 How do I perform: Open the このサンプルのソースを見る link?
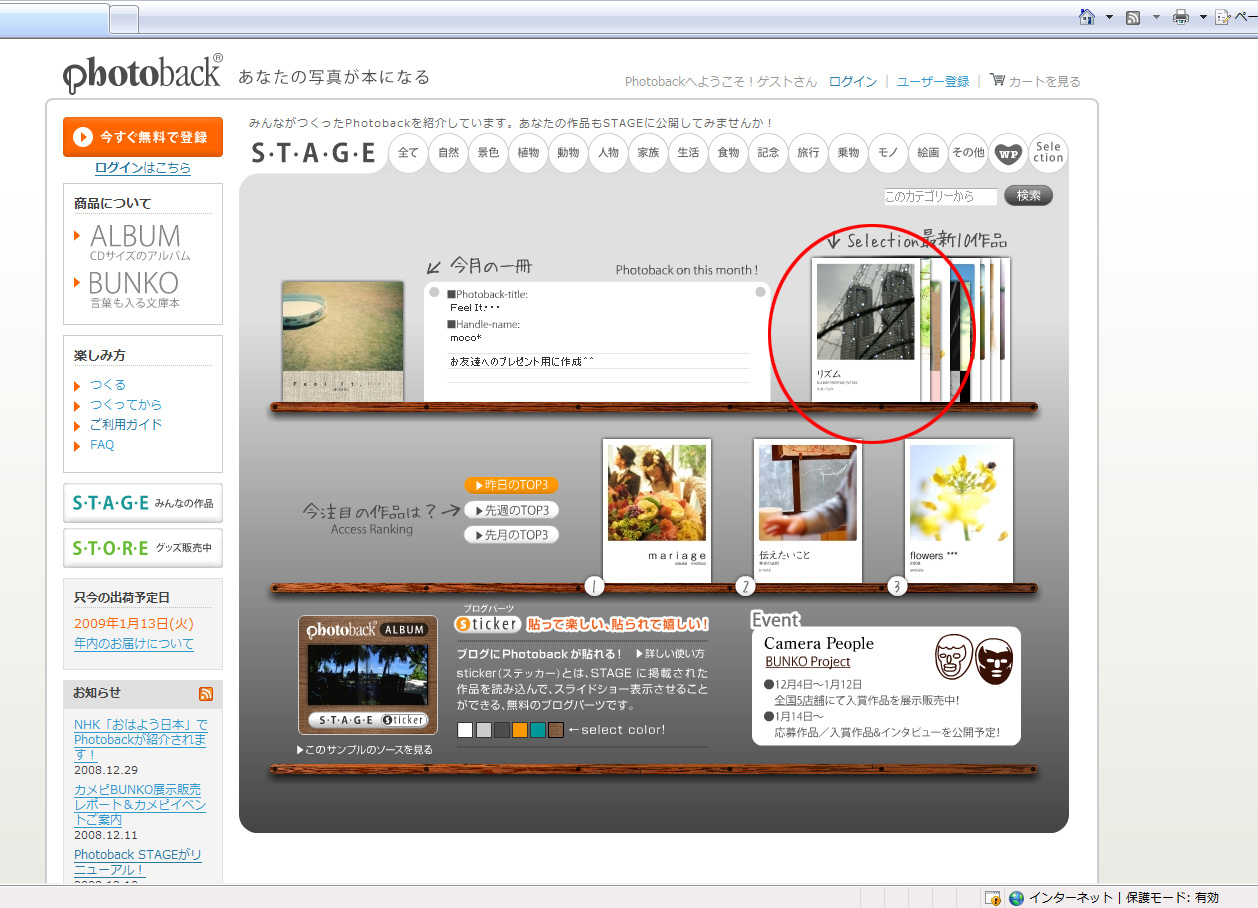click(365, 750)
